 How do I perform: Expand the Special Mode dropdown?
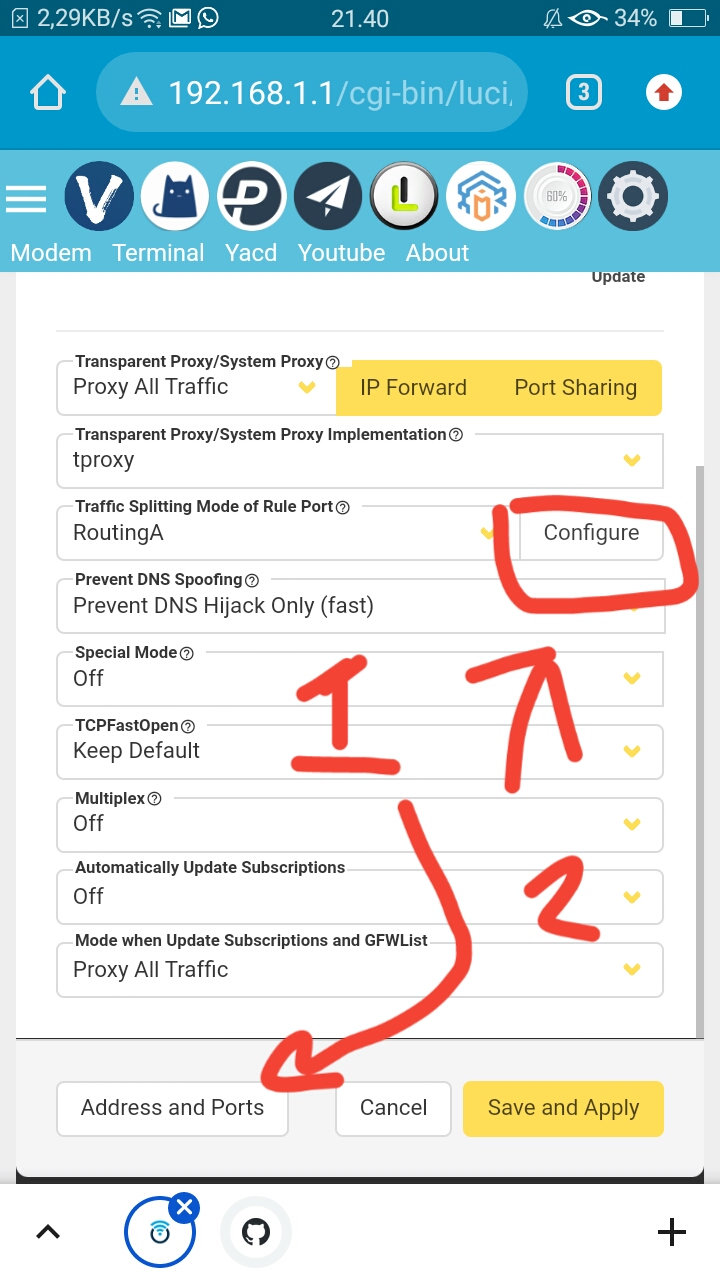(x=360, y=678)
